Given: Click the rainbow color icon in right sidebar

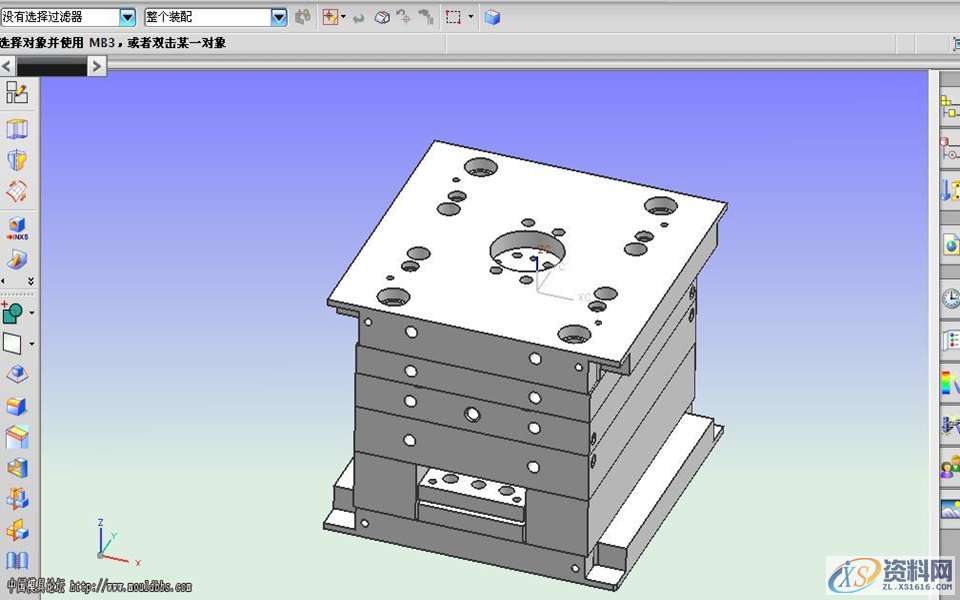Looking at the screenshot, I should click(x=949, y=382).
